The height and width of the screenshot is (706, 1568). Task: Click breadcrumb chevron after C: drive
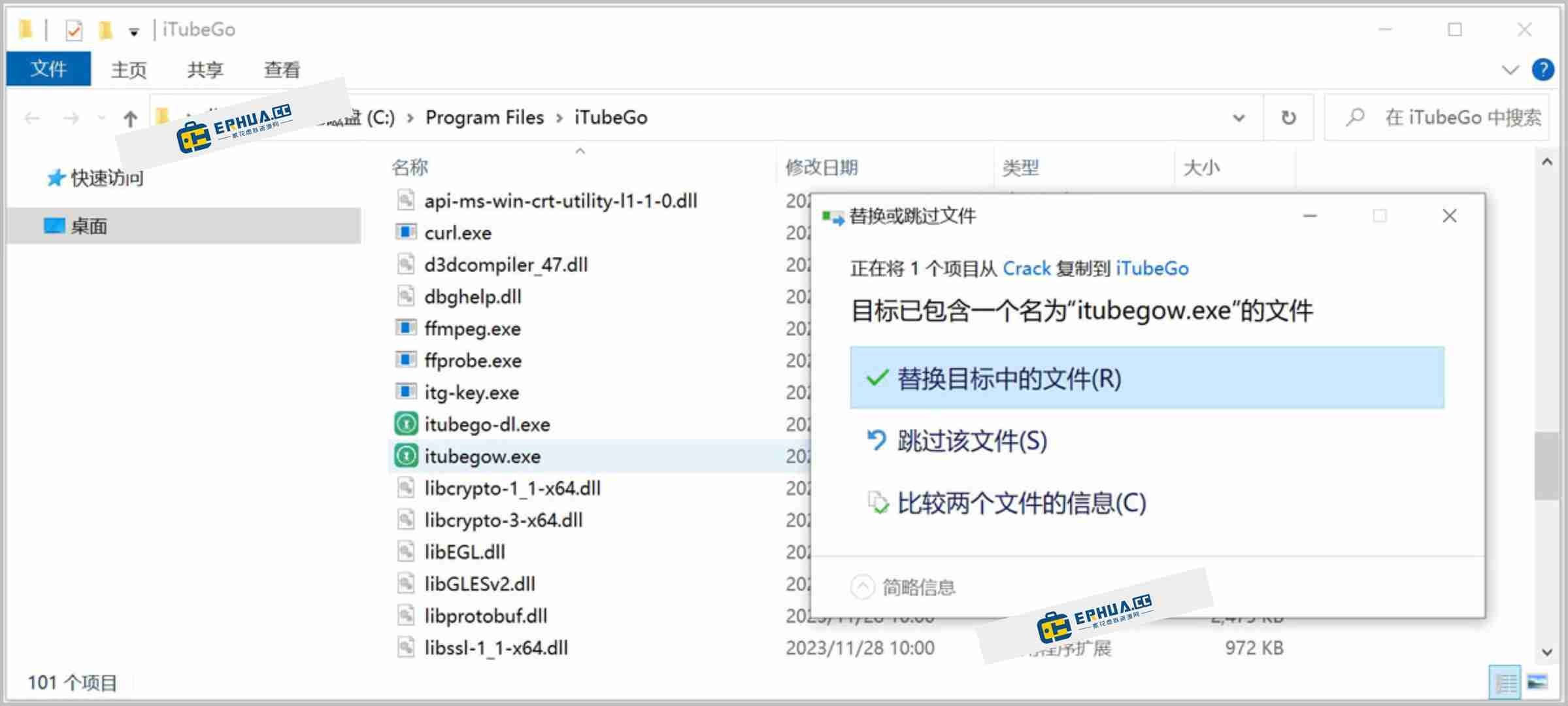point(410,118)
